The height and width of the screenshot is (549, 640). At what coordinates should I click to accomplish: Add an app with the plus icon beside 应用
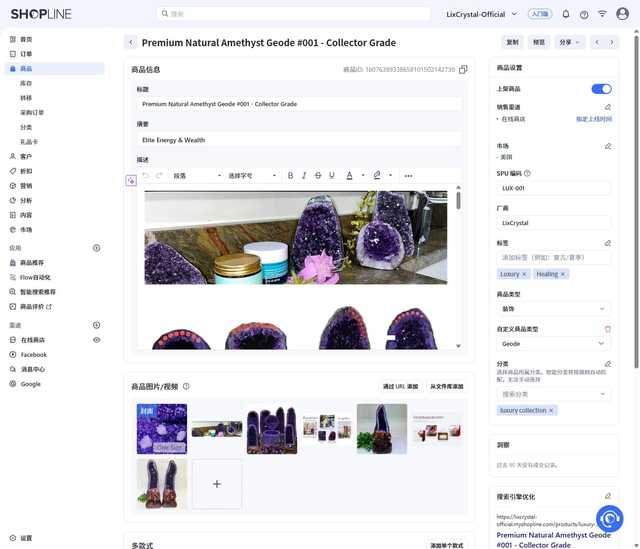pyautogui.click(x=96, y=248)
